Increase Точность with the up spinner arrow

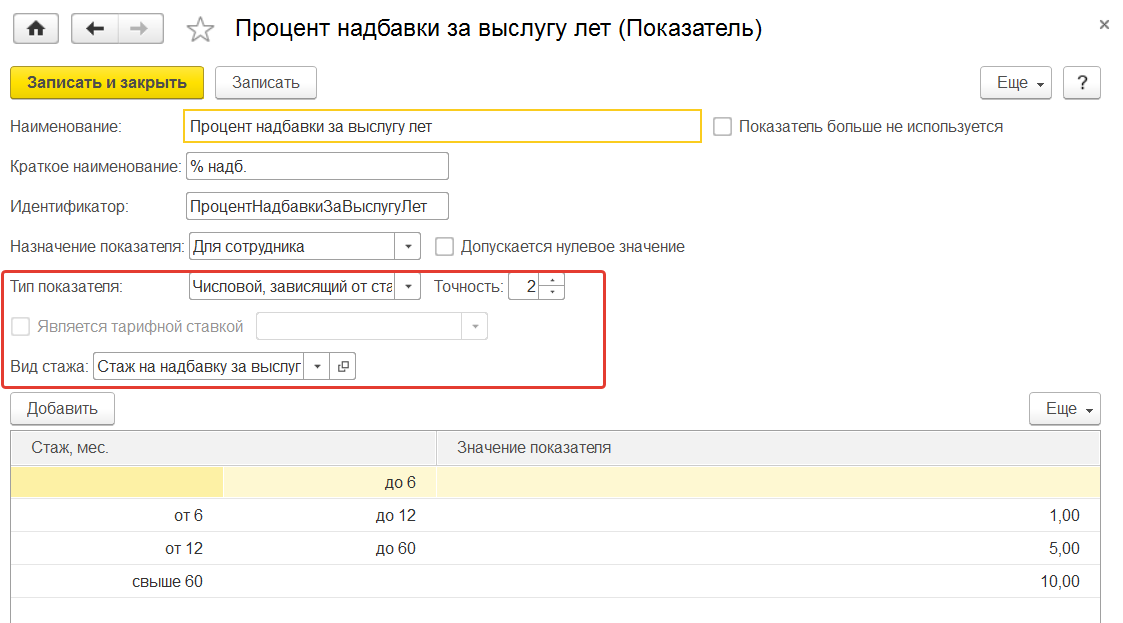point(552,280)
